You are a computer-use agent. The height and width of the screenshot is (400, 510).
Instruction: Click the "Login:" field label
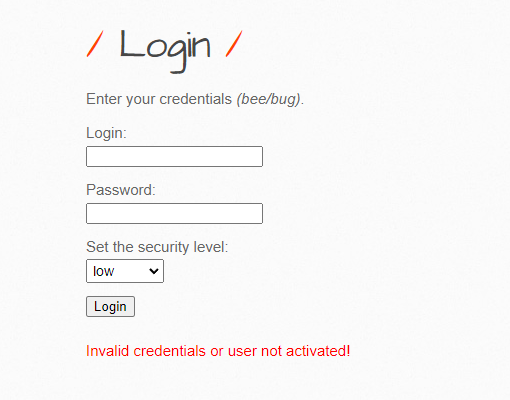point(106,133)
